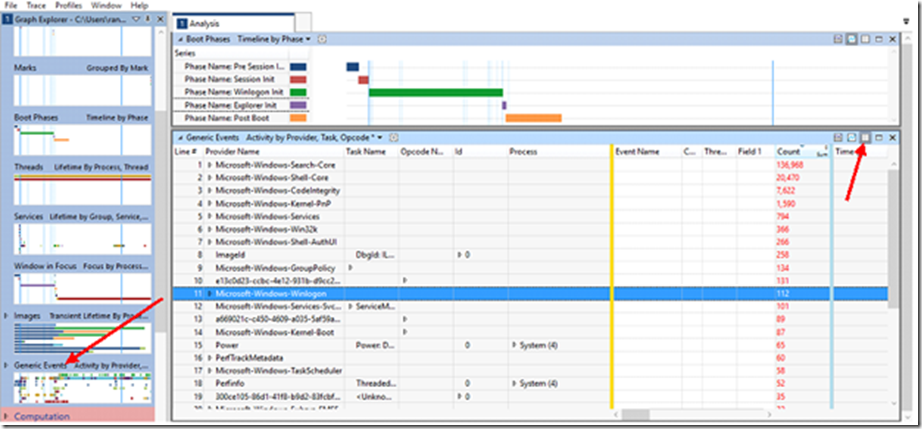
Task: Click Session Init red color swatch
Action: (x=298, y=79)
